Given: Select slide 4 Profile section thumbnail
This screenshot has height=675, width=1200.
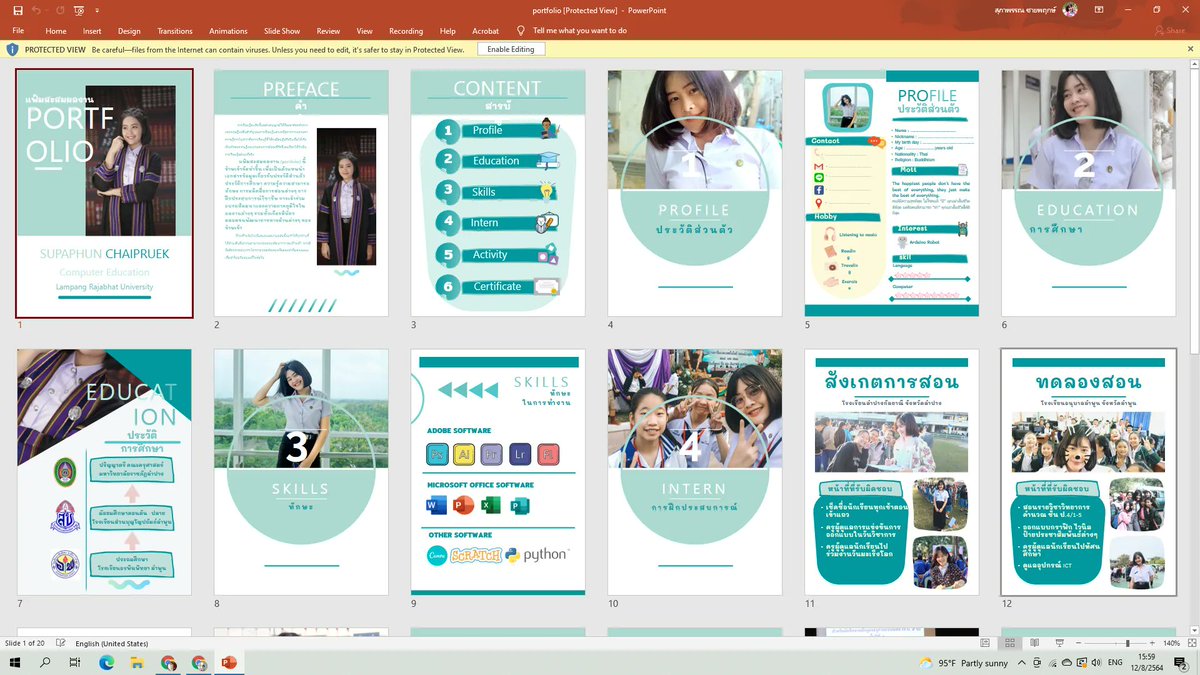Looking at the screenshot, I should pos(695,192).
